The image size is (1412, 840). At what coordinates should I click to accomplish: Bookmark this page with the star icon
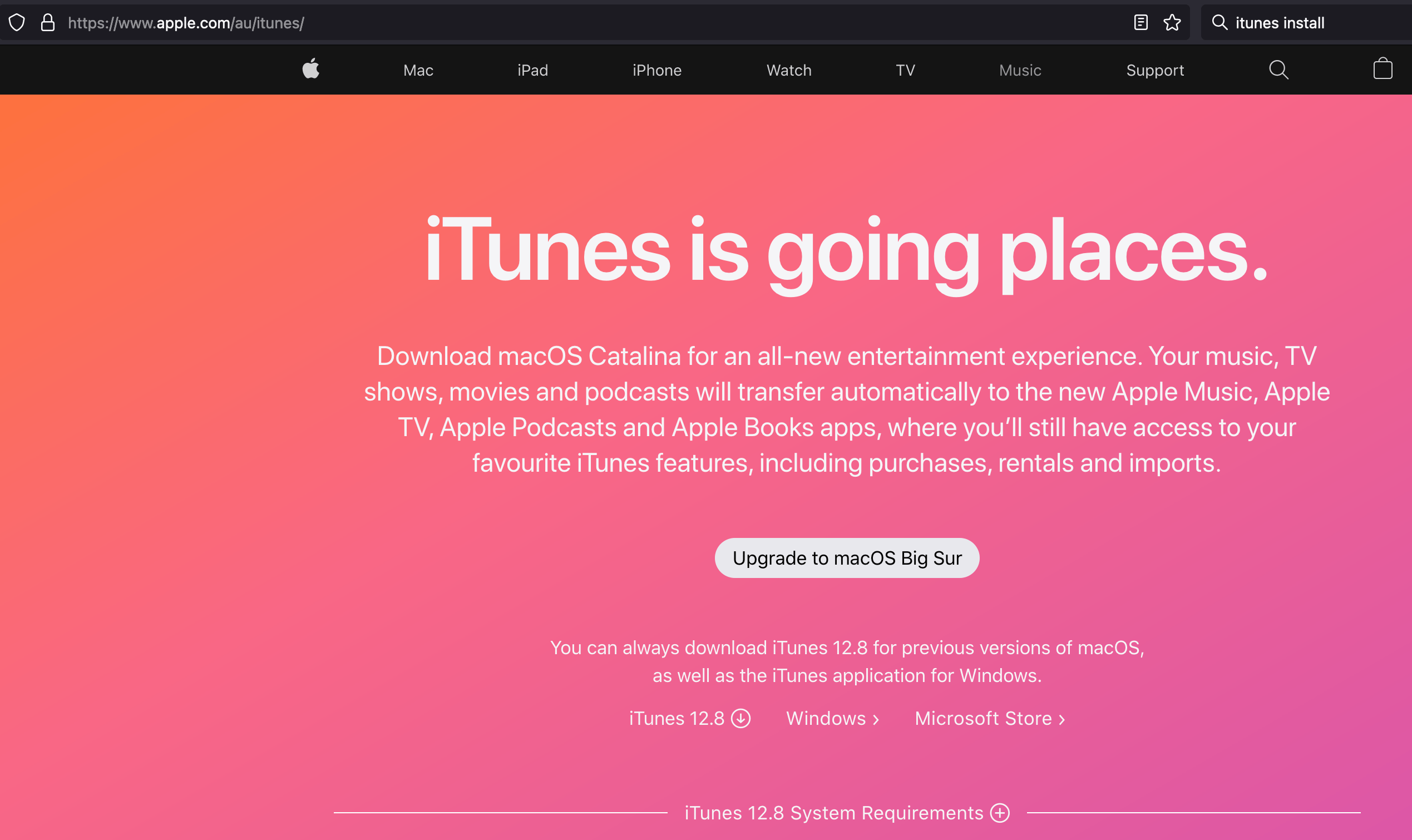pos(1172,23)
